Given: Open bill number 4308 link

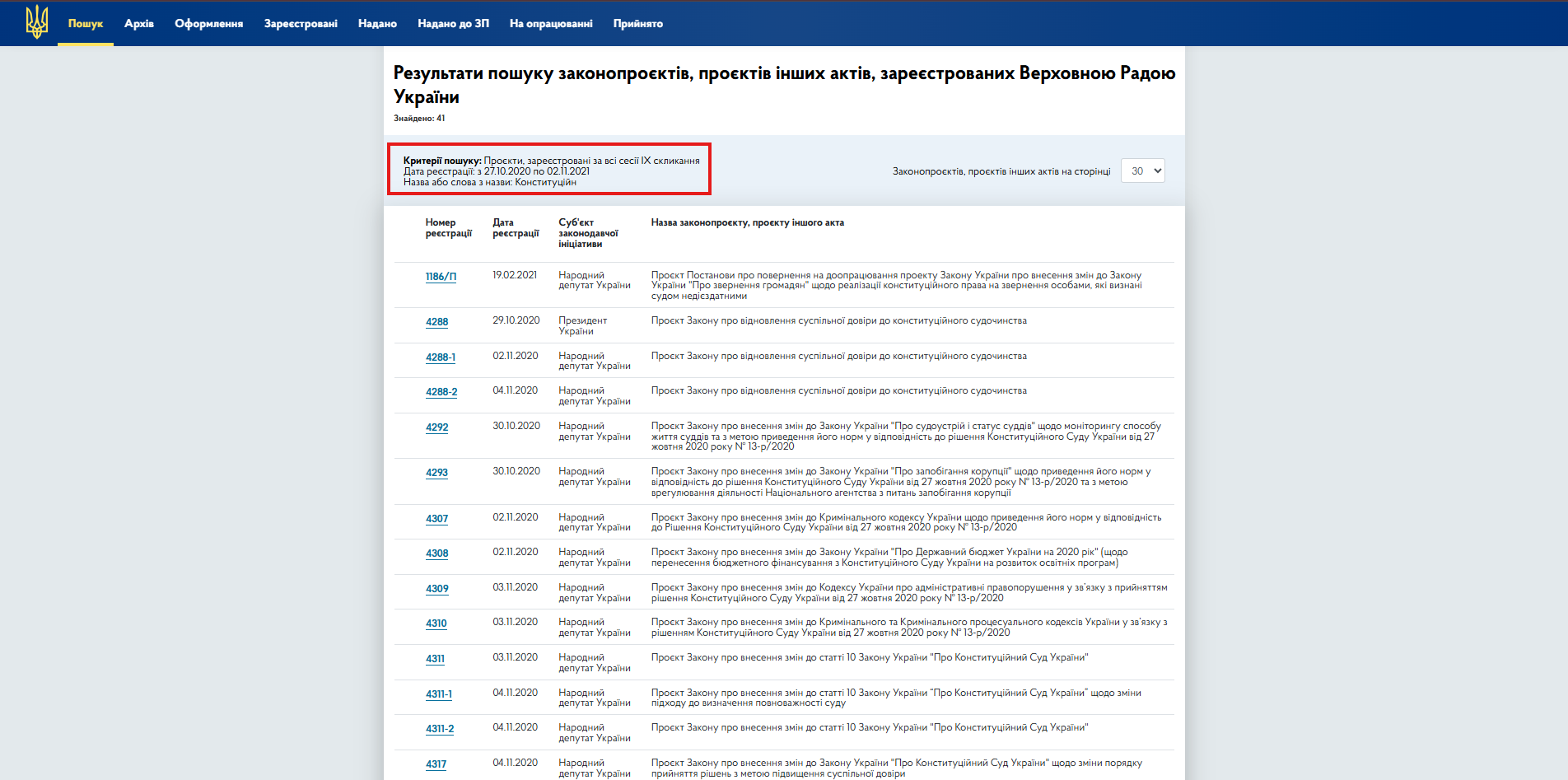Looking at the screenshot, I should (x=436, y=553).
